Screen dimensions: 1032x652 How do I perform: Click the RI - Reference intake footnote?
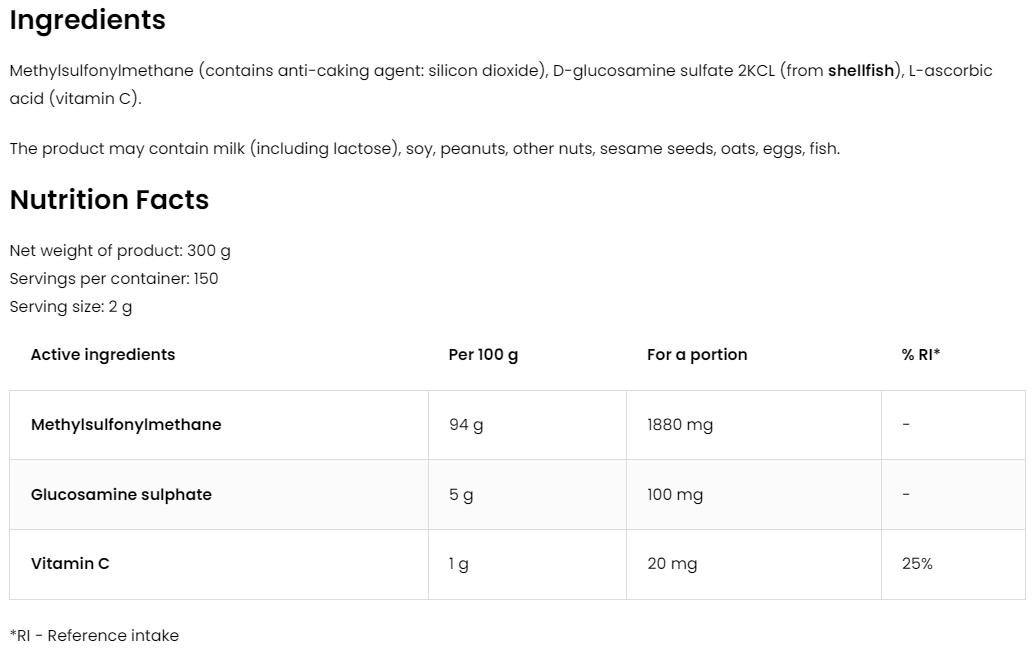click(94, 636)
